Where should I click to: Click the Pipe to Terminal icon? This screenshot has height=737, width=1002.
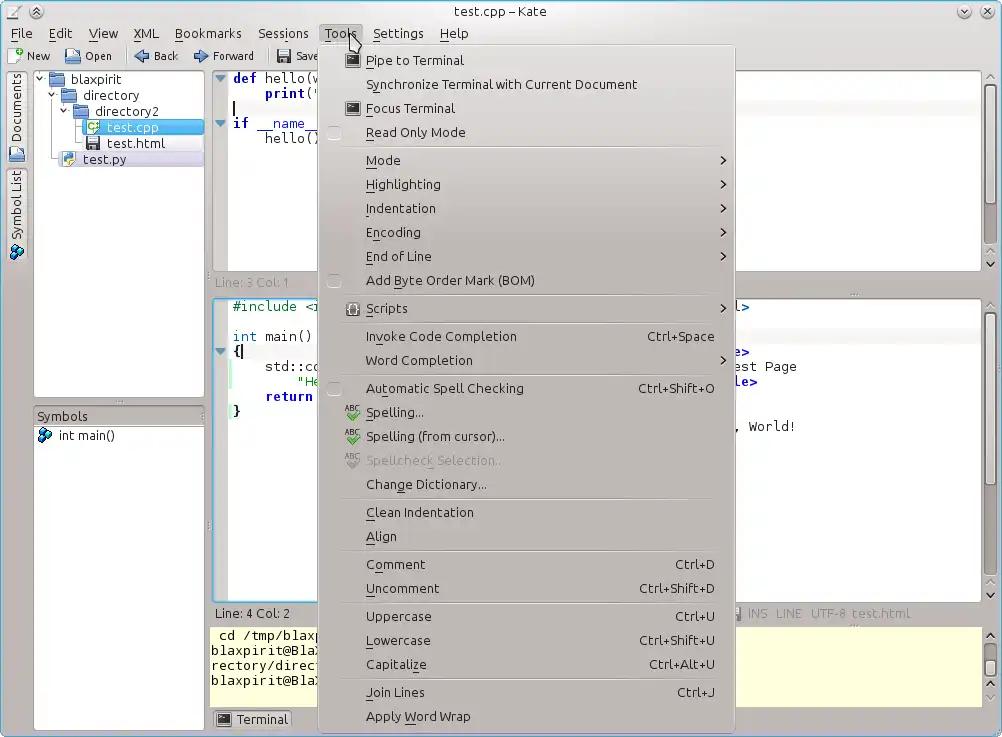[352, 60]
